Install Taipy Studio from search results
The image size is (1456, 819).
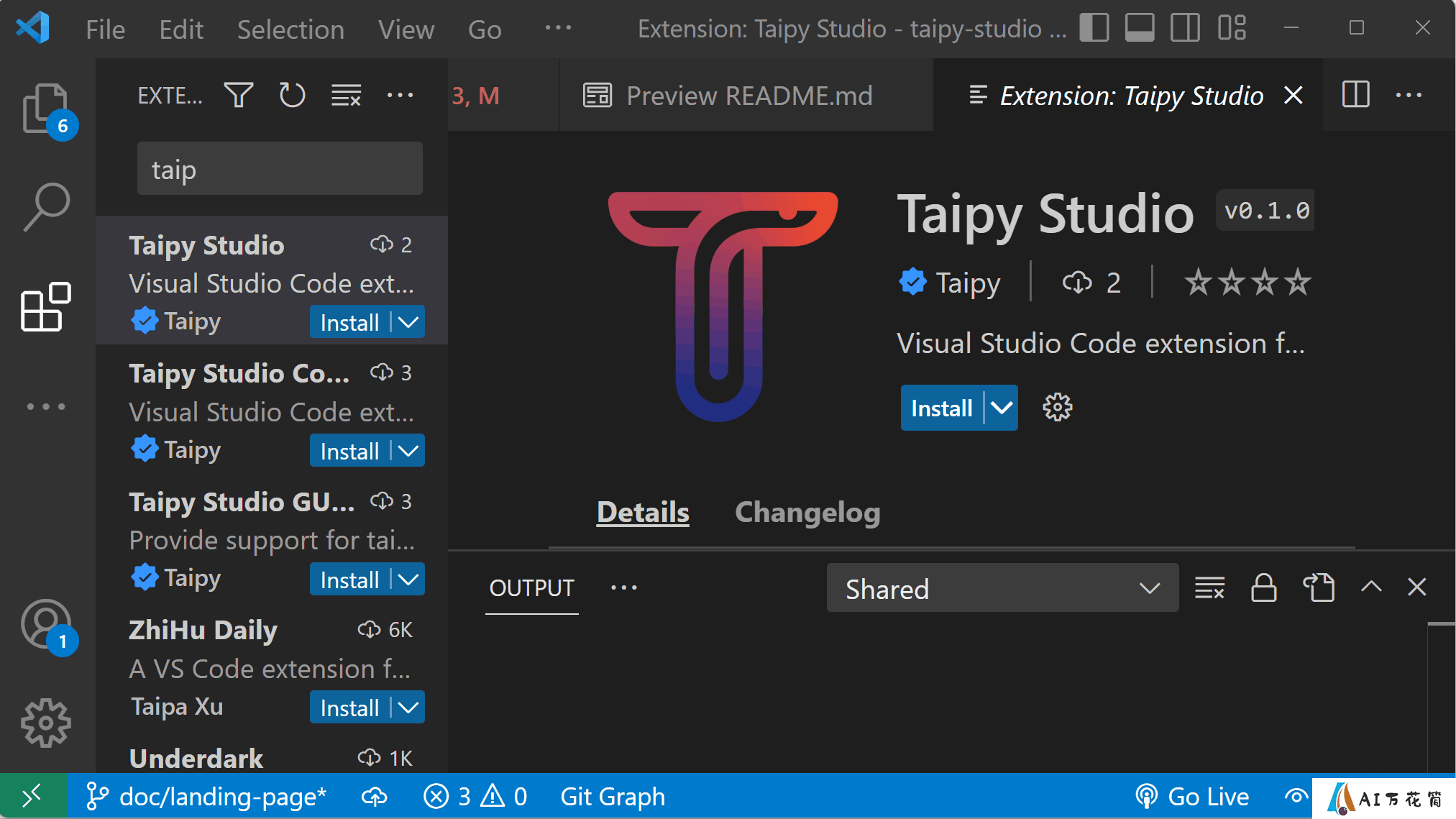pyautogui.click(x=349, y=322)
